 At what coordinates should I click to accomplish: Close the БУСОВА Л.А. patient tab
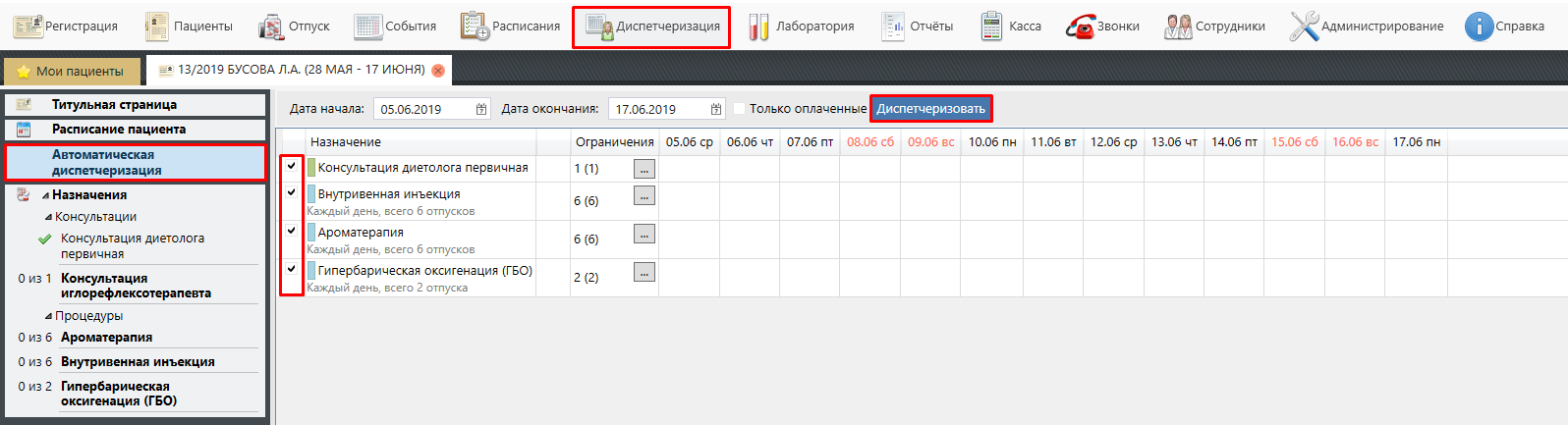438,71
